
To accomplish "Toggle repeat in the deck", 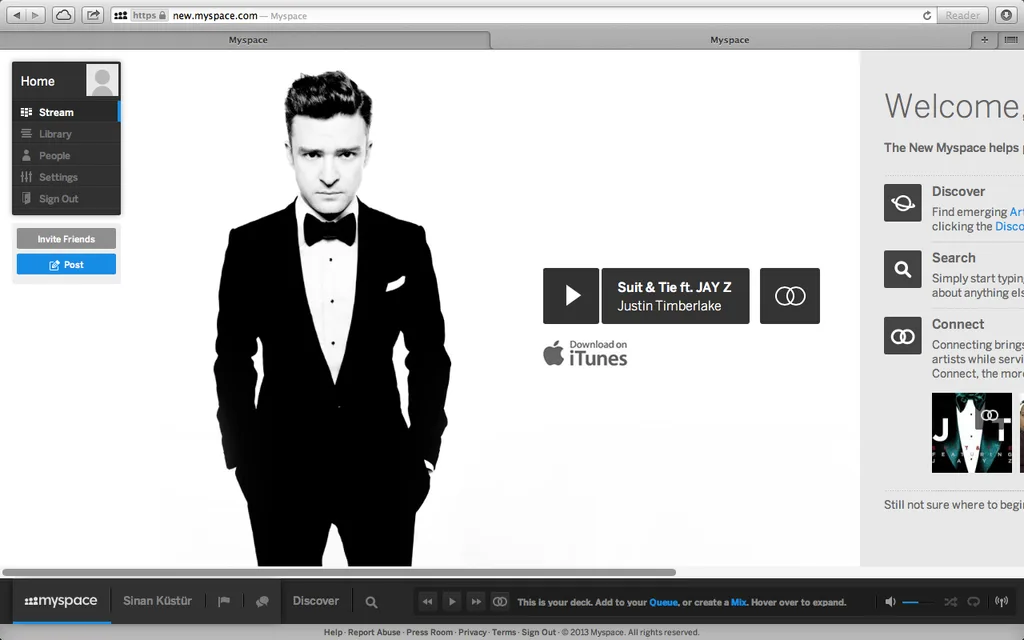I will (x=974, y=601).
